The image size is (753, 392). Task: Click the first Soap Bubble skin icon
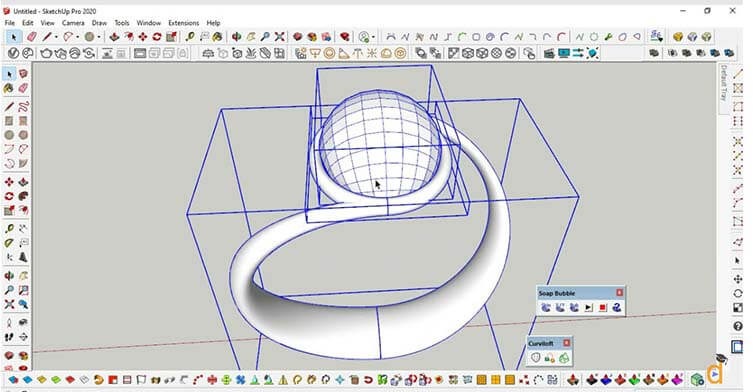point(546,307)
